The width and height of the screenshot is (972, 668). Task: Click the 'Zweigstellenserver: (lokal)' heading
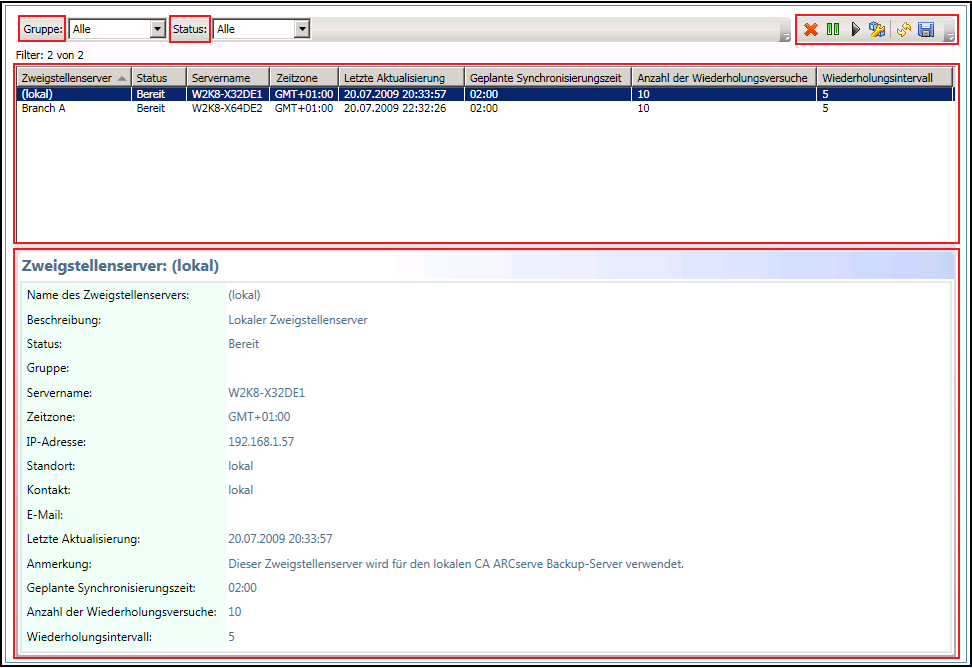[120, 266]
